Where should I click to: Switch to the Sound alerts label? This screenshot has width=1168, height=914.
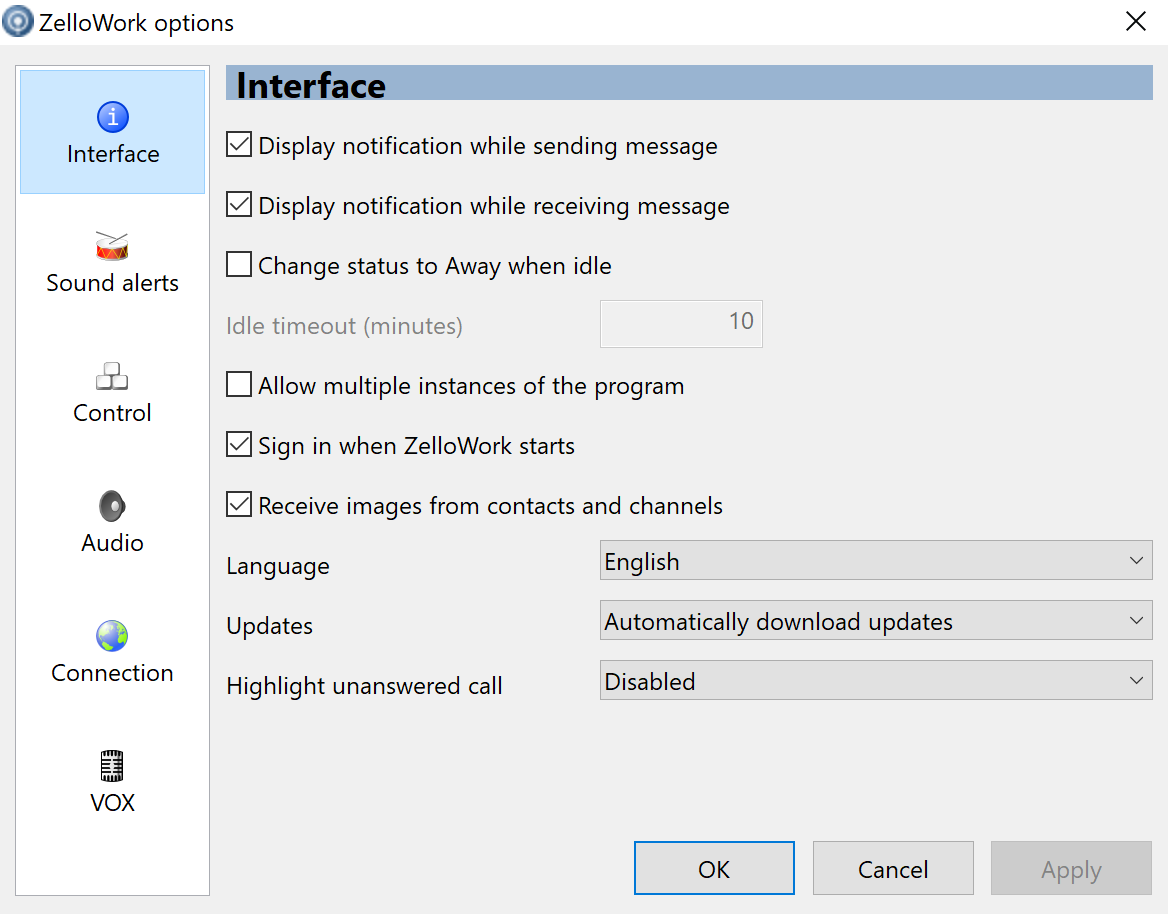112,283
